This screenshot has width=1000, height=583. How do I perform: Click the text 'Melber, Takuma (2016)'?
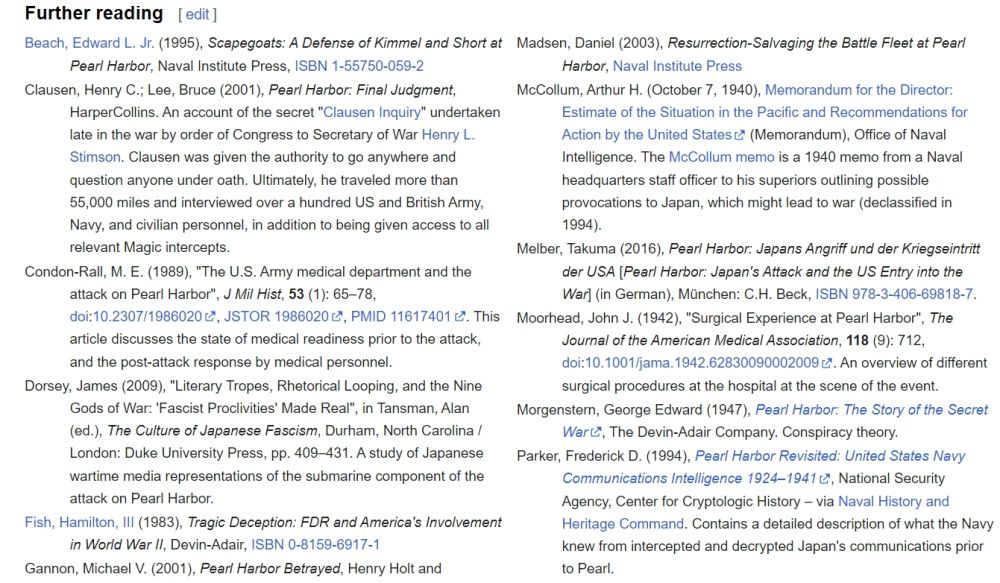pyautogui.click(x=591, y=249)
